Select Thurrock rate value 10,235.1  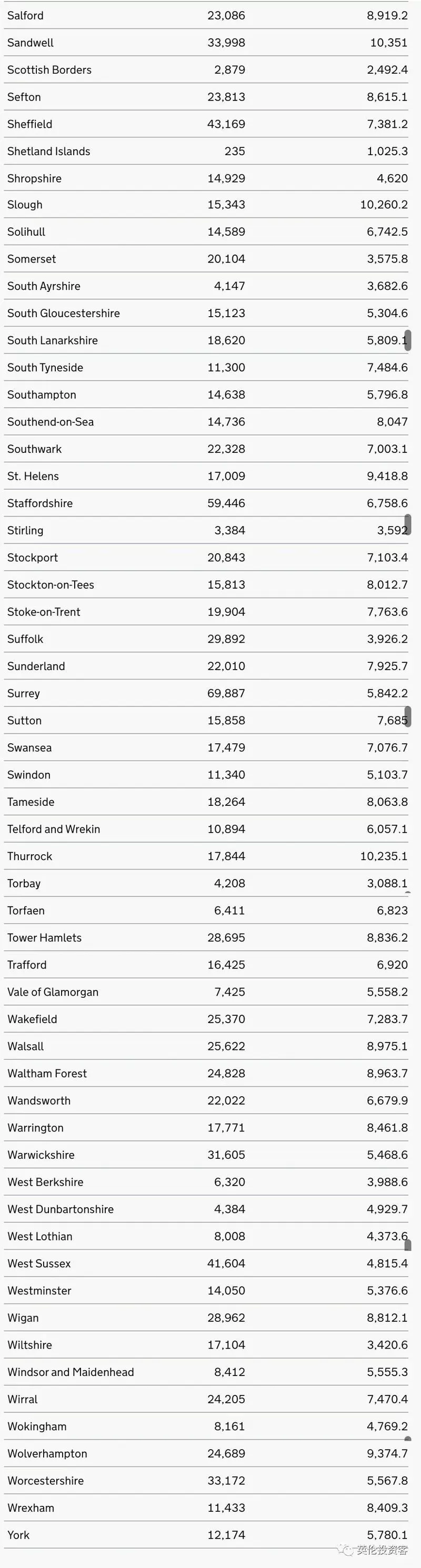coord(384,856)
